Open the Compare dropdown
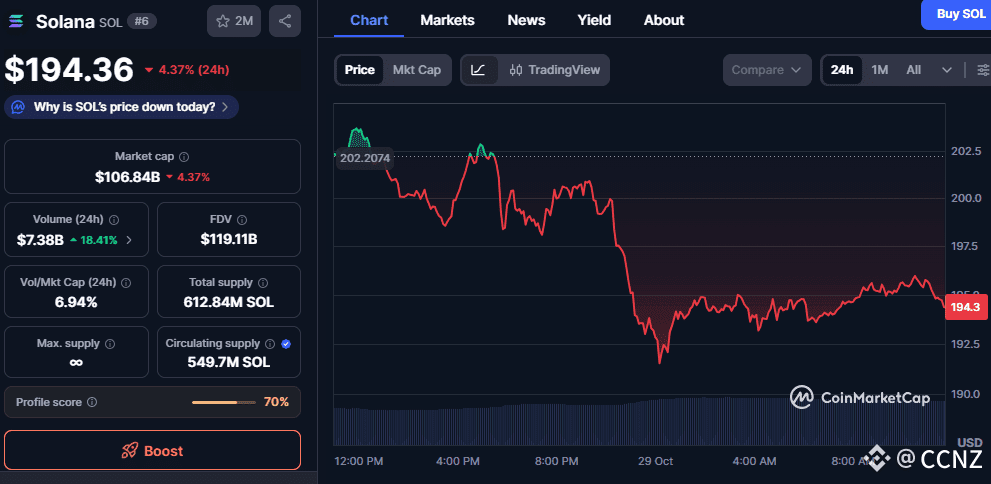The height and width of the screenshot is (484, 991). [x=766, y=70]
